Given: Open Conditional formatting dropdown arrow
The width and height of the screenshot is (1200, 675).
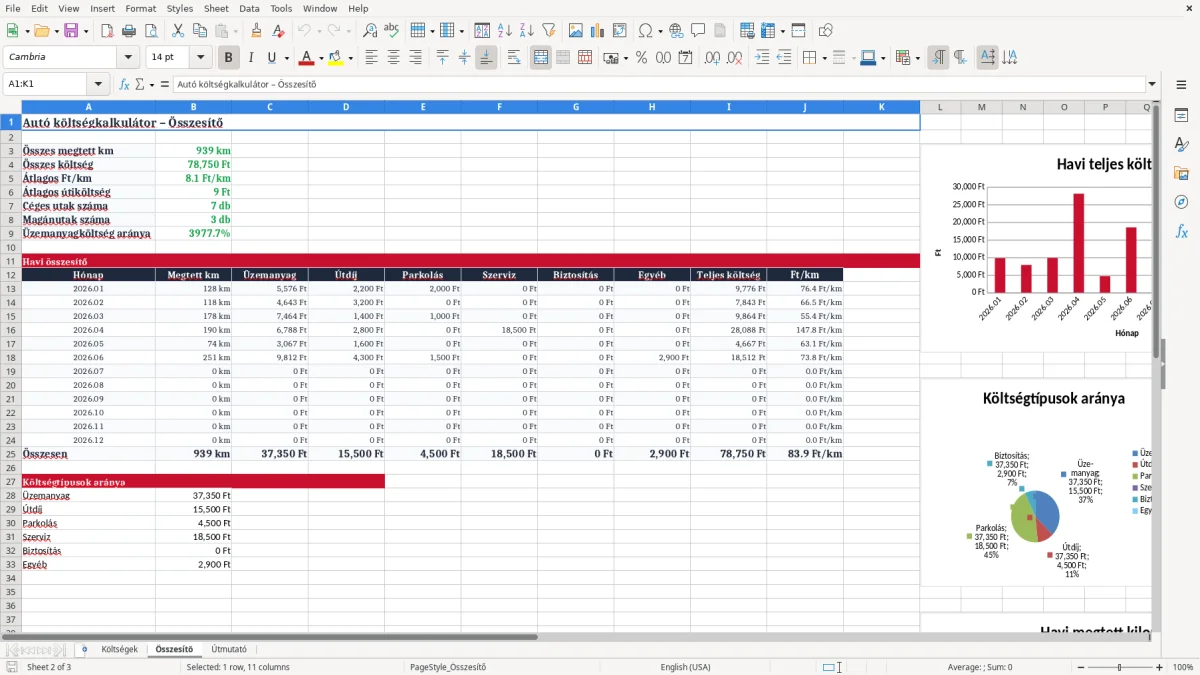Looking at the screenshot, I should [918, 58].
